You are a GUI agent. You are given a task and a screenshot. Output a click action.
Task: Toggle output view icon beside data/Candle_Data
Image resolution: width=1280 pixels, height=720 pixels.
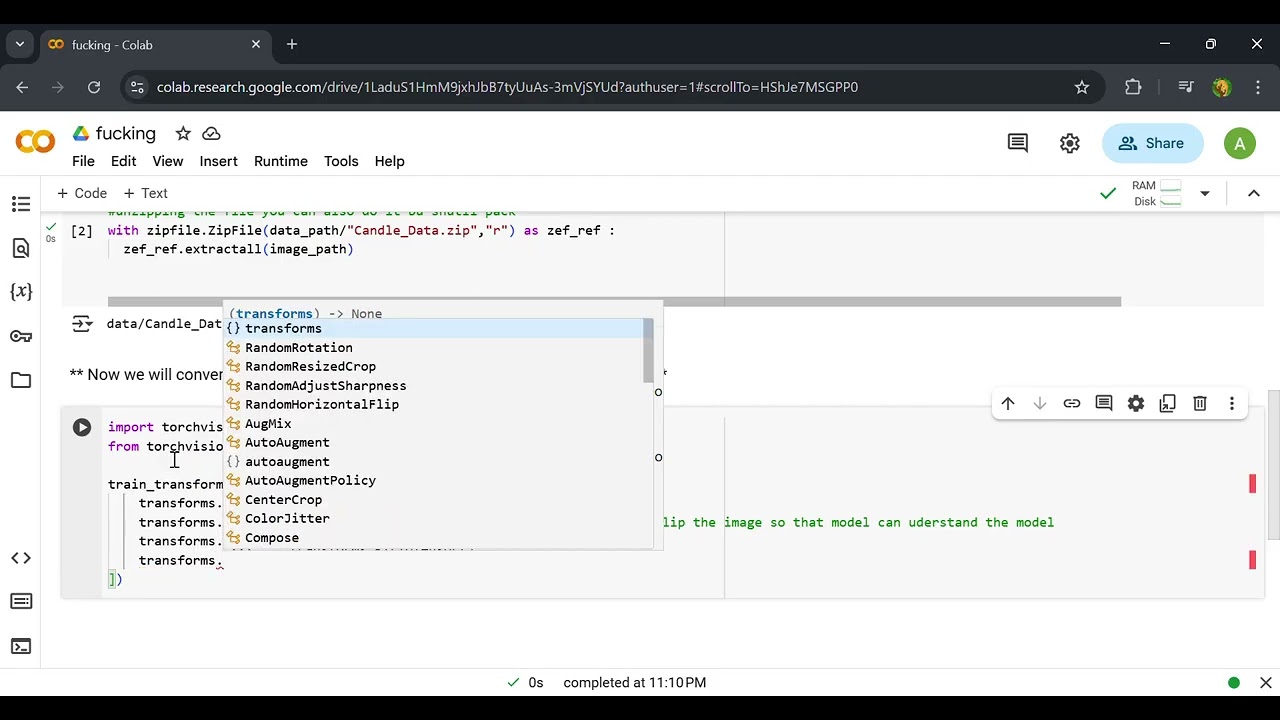click(82, 323)
